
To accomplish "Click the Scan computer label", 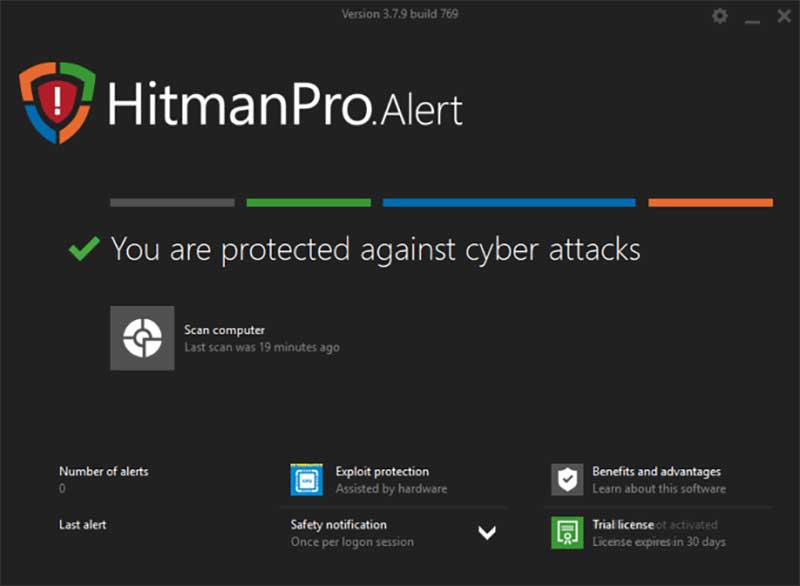I will click(224, 330).
